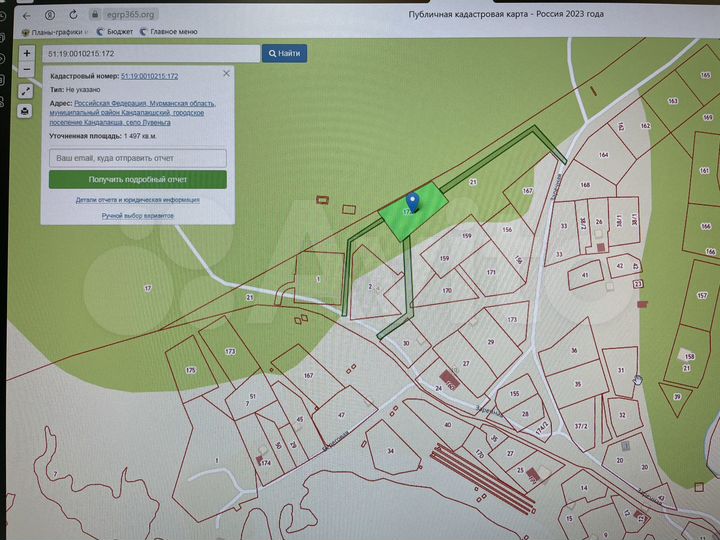
Task: Click the print map icon
Action: (x=26, y=111)
